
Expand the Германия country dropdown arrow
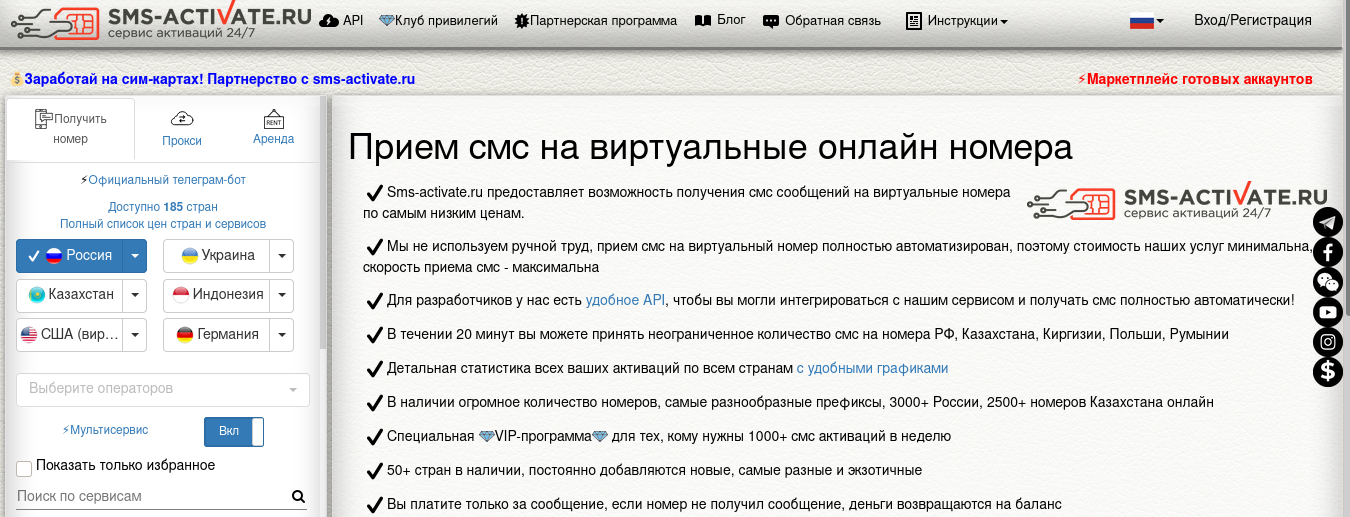click(x=282, y=335)
